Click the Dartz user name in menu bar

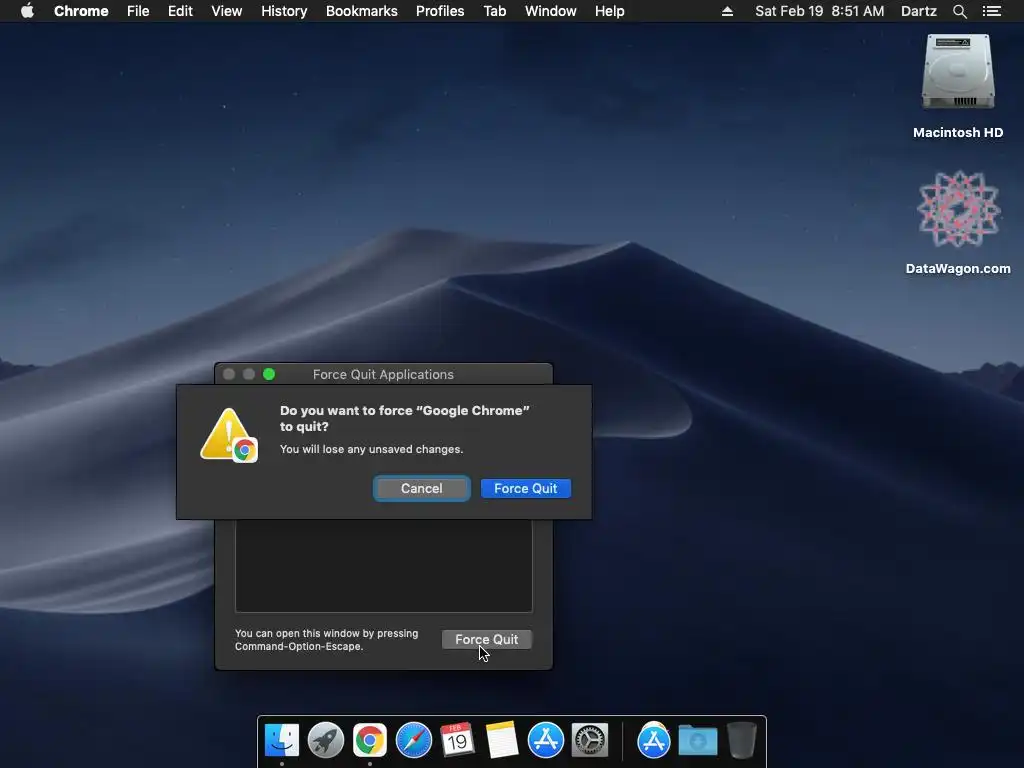919,11
